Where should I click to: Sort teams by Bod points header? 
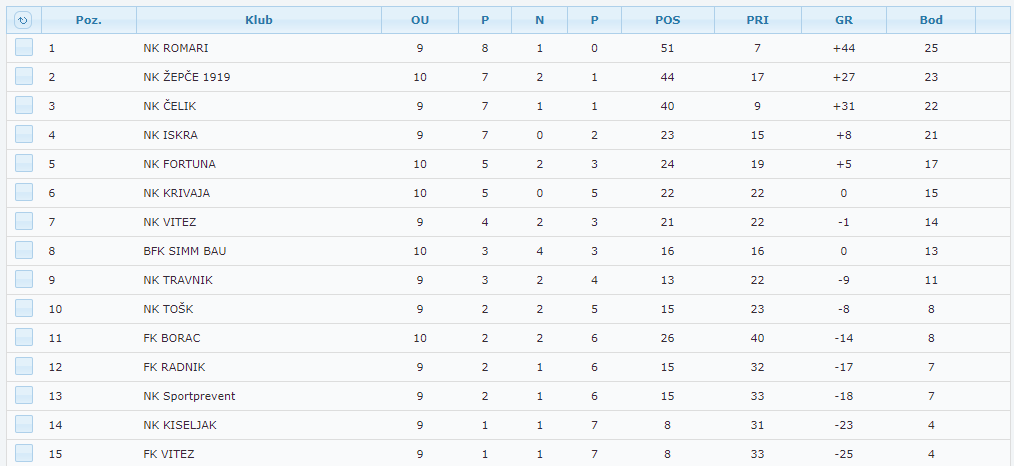coord(931,20)
